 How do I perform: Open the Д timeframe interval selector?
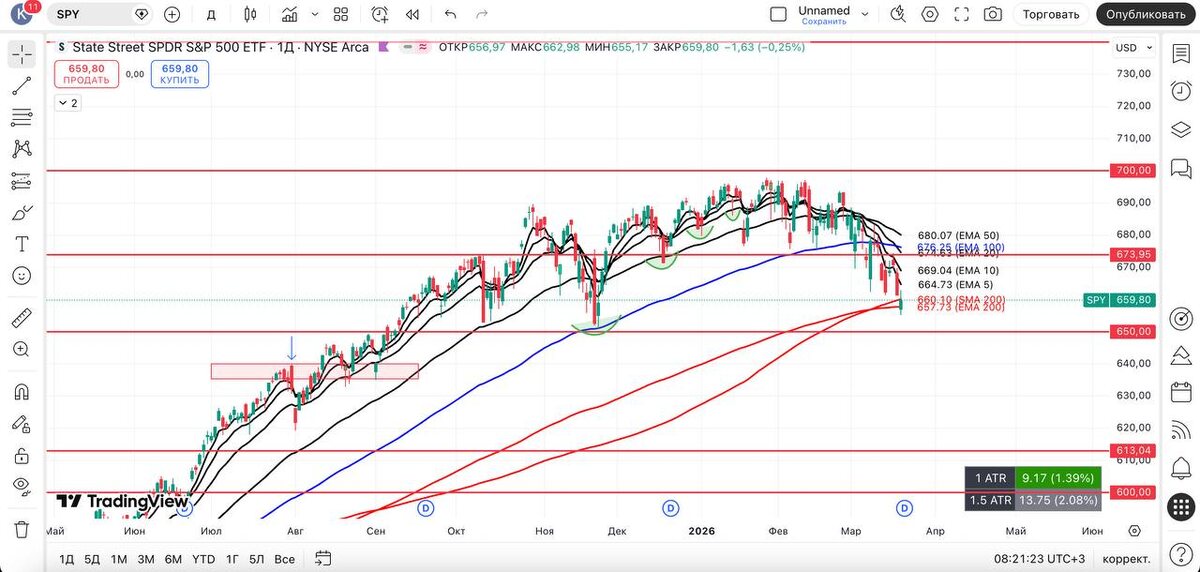(210, 14)
